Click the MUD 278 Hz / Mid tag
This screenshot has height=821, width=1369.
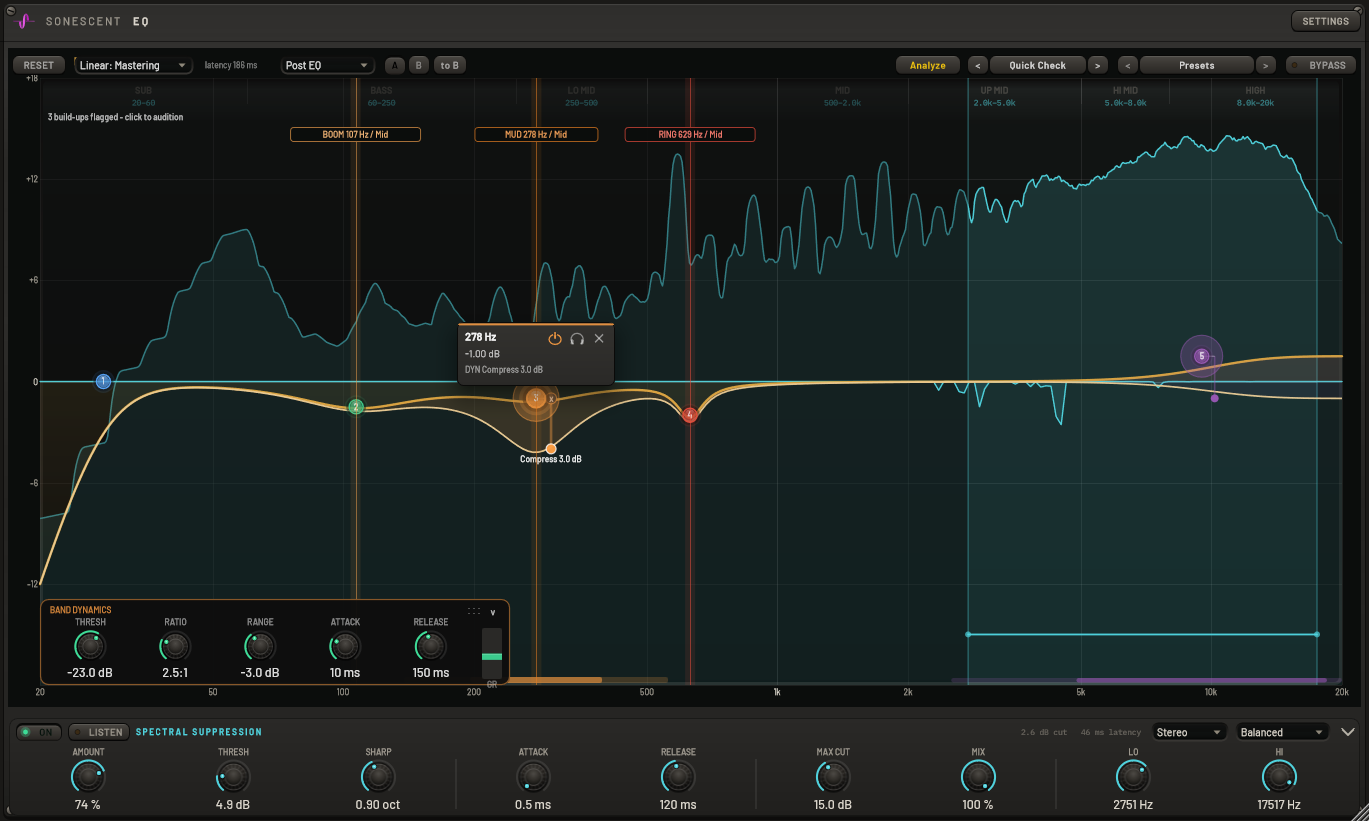tap(536, 134)
